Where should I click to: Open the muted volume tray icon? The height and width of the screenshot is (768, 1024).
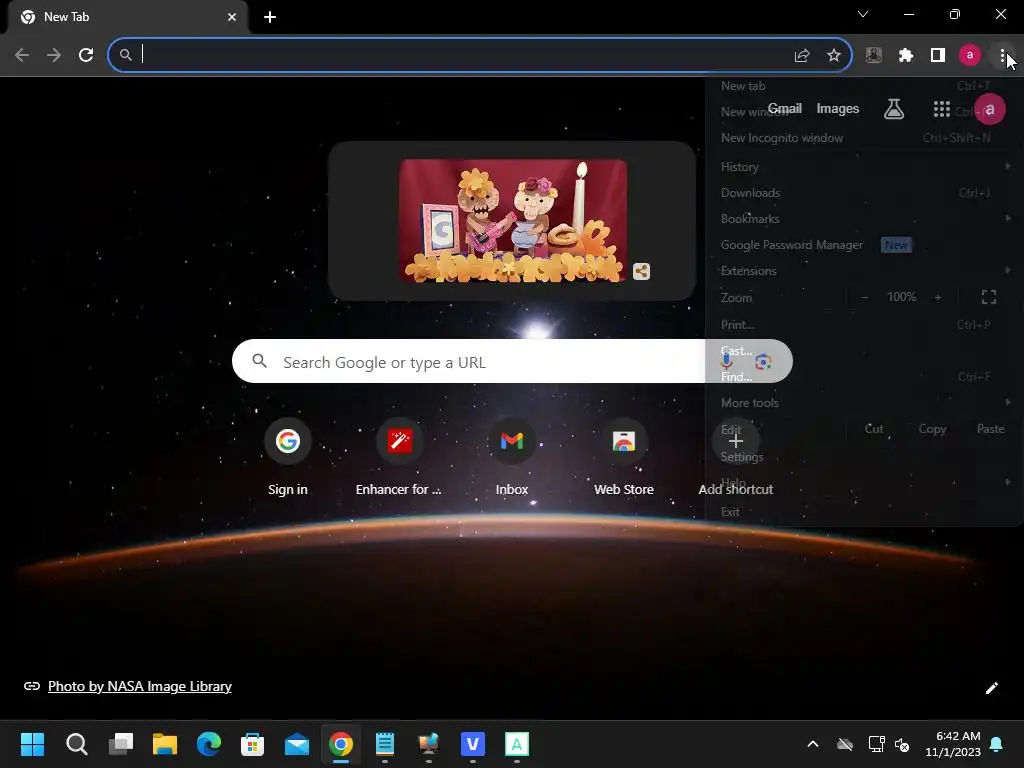[902, 744]
